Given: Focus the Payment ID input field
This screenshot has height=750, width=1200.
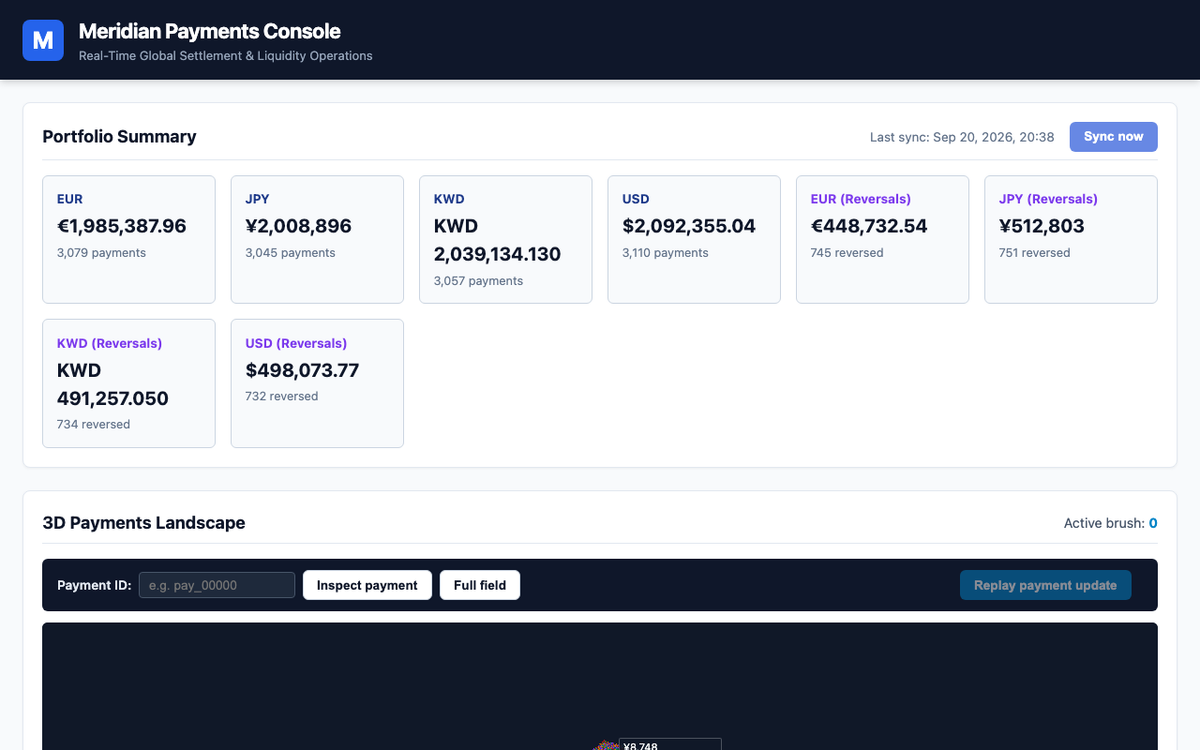Looking at the screenshot, I should [217, 585].
